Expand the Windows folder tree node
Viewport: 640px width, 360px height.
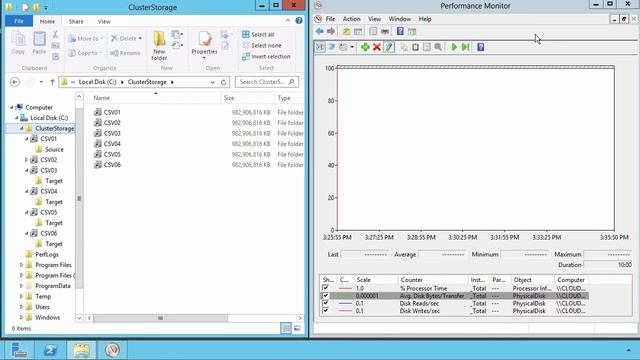coord(21,318)
